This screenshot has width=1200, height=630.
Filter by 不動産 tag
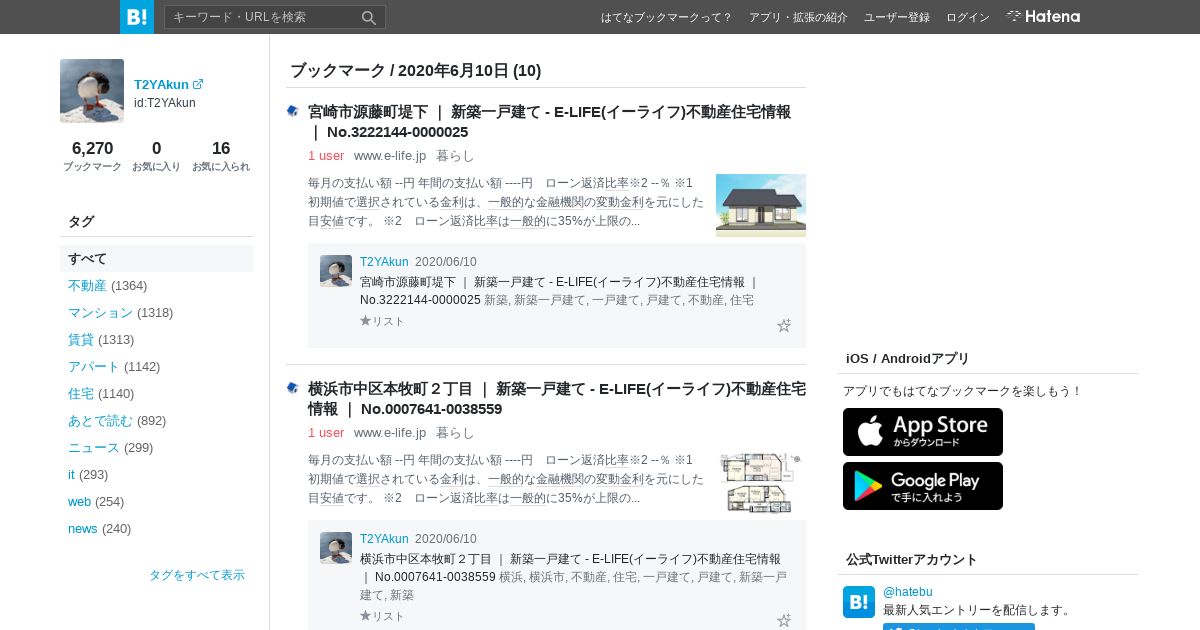(87, 285)
